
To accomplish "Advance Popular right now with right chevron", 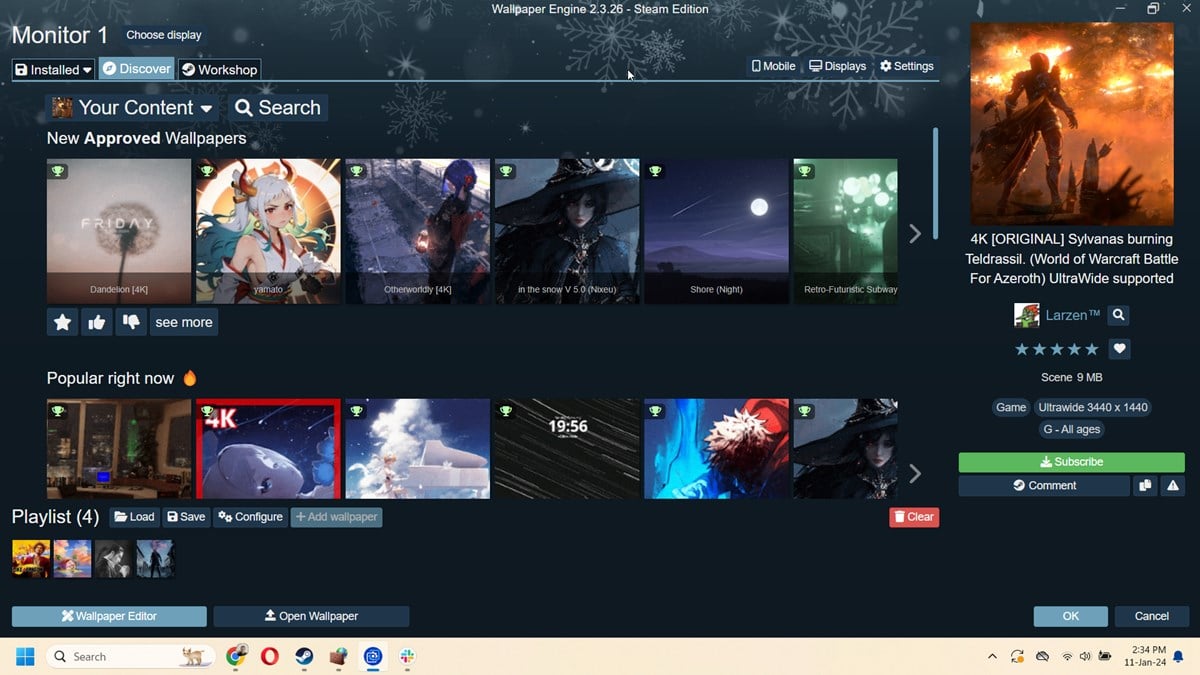I will pyautogui.click(x=914, y=473).
